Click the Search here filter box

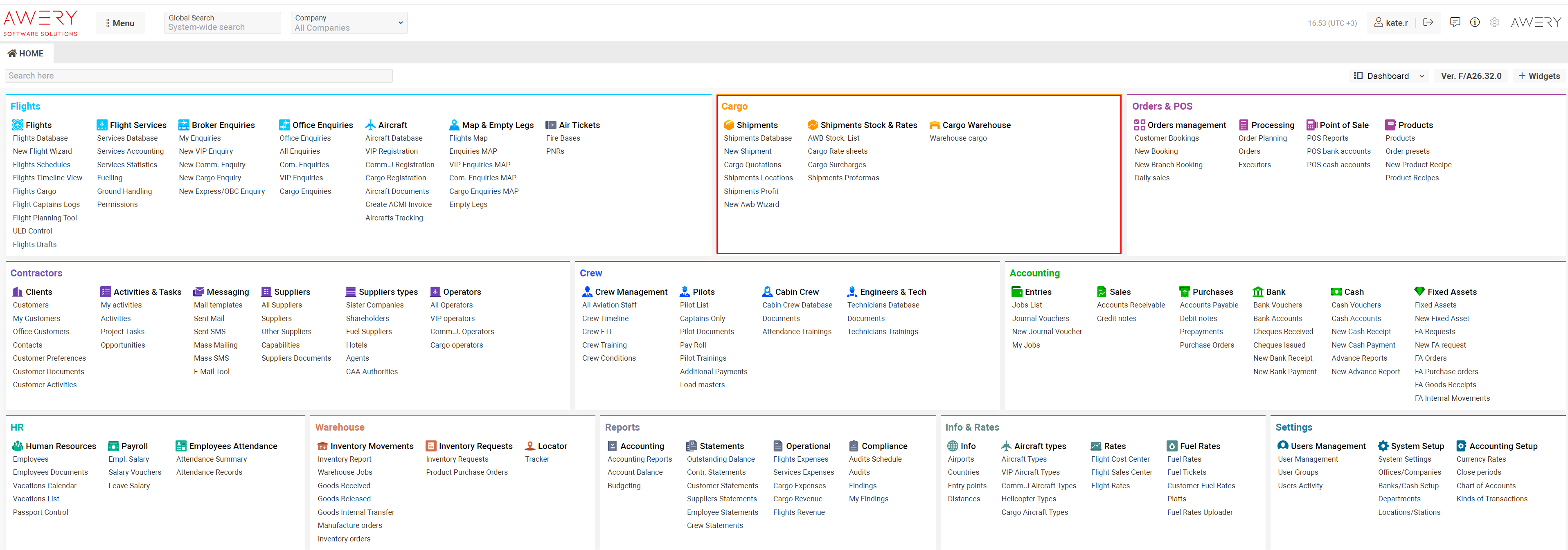pos(198,76)
